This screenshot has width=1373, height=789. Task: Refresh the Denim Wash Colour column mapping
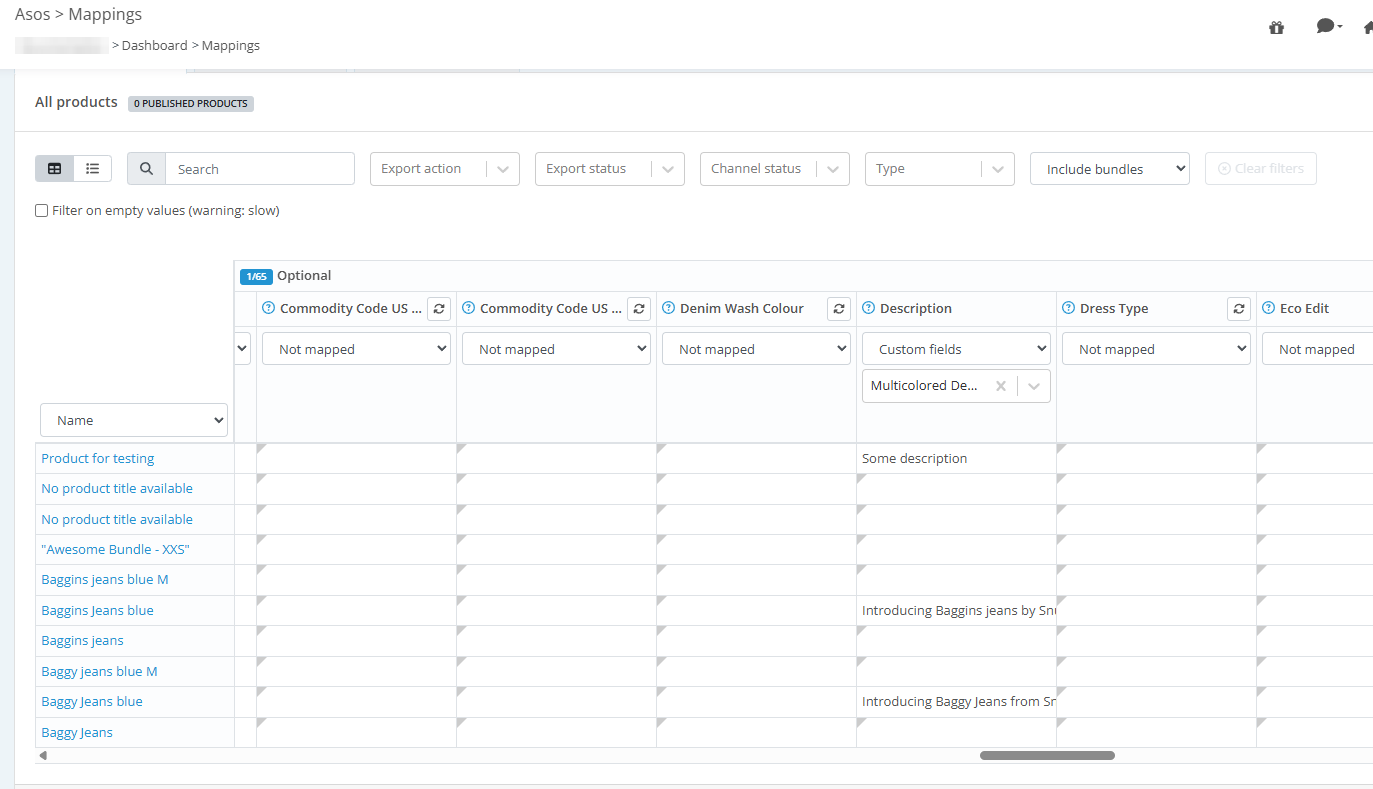pyautogui.click(x=839, y=308)
